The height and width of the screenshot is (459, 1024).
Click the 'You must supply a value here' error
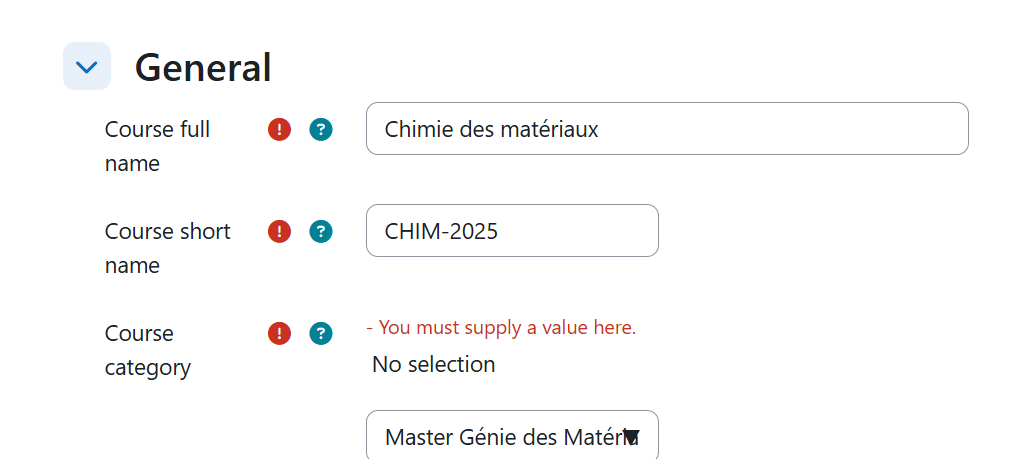coord(501,327)
